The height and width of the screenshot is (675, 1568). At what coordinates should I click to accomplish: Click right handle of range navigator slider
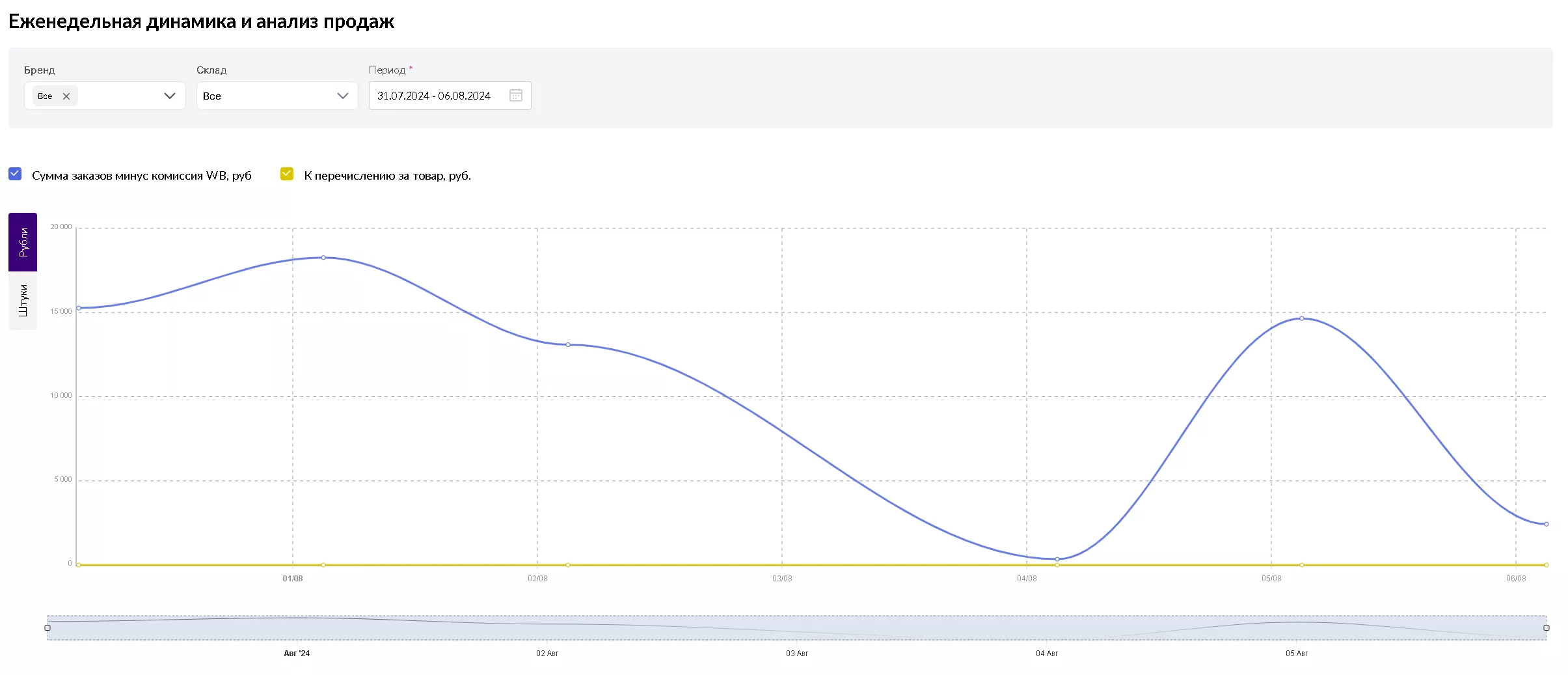tap(1547, 627)
